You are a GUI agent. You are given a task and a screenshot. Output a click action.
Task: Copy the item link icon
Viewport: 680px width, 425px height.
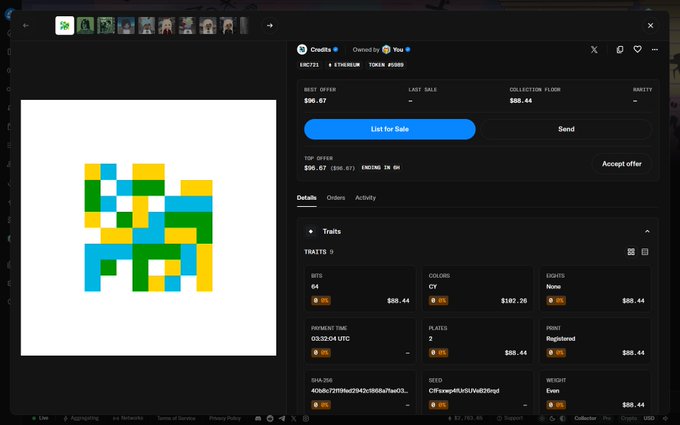click(620, 50)
